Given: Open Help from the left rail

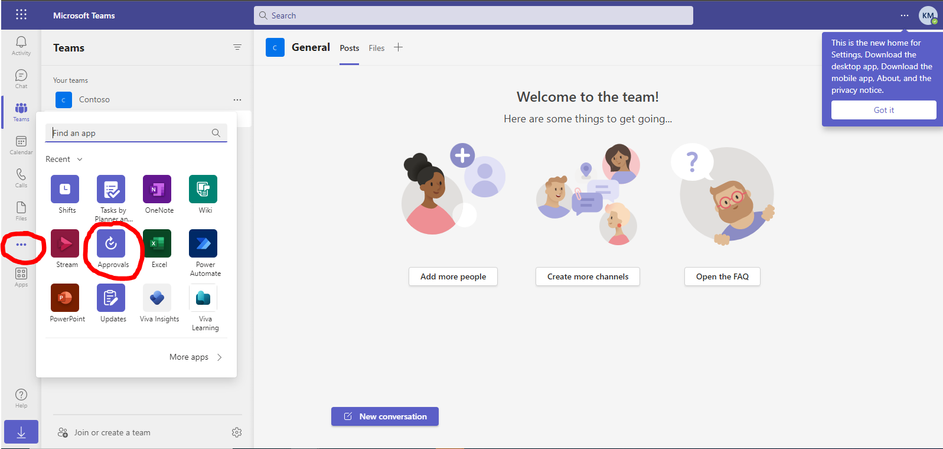Looking at the screenshot, I should (x=21, y=398).
